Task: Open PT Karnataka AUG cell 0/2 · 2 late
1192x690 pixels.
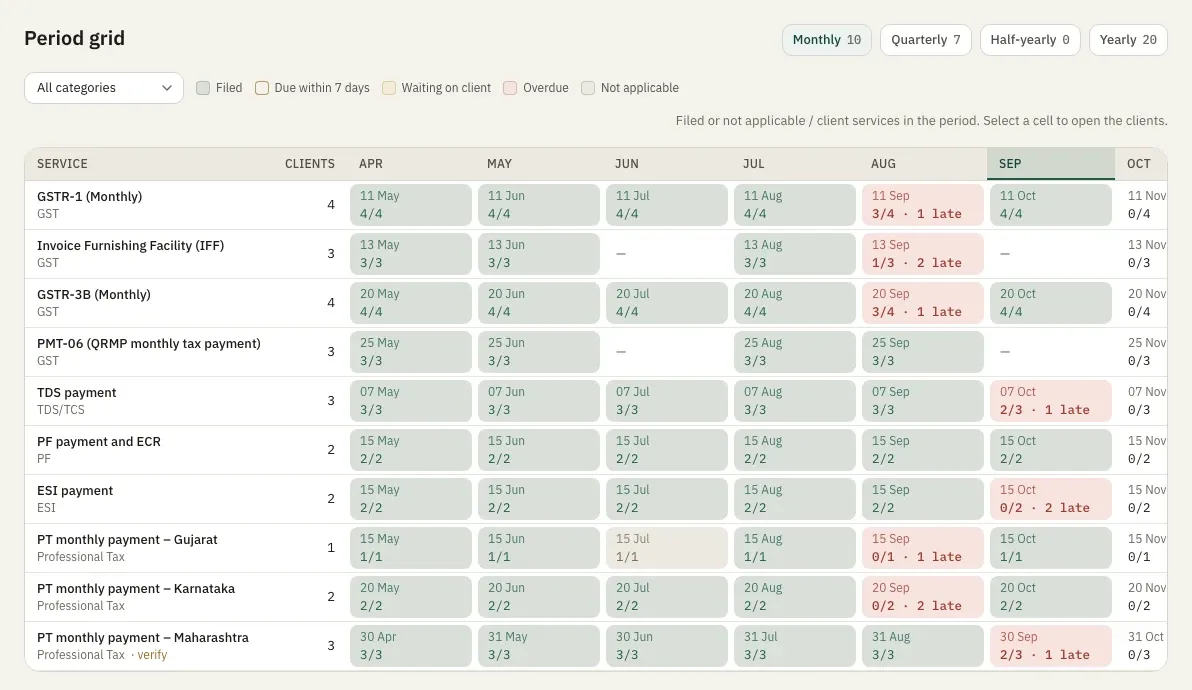Action: tap(923, 597)
